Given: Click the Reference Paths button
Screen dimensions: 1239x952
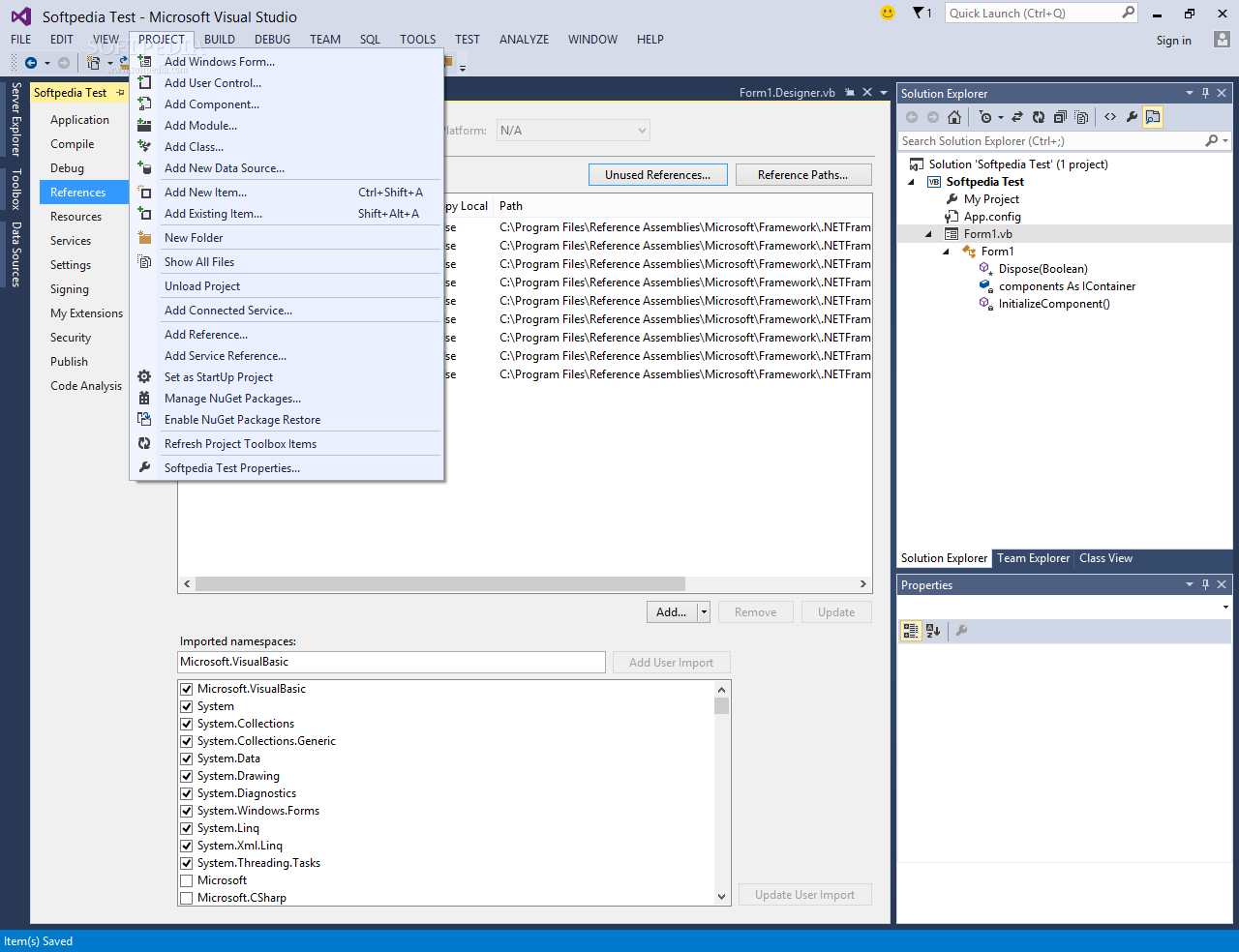Looking at the screenshot, I should (803, 175).
